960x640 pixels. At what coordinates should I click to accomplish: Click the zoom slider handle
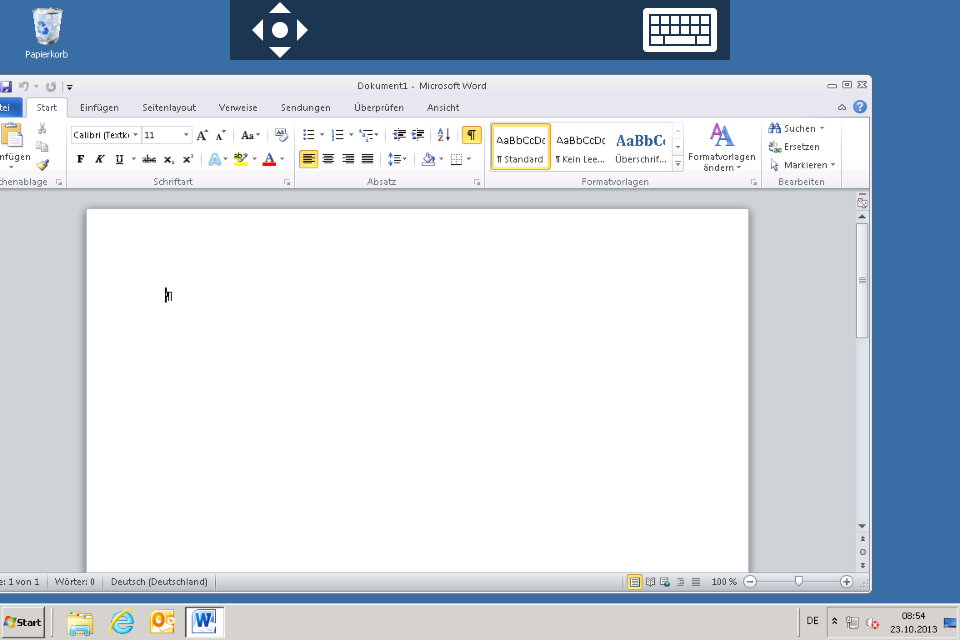tap(798, 581)
